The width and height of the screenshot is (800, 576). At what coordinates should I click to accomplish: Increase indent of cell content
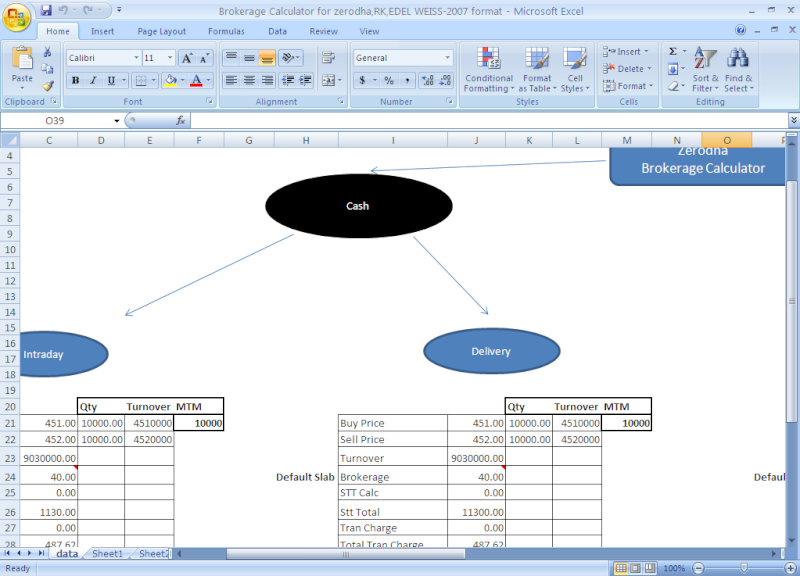[306, 80]
